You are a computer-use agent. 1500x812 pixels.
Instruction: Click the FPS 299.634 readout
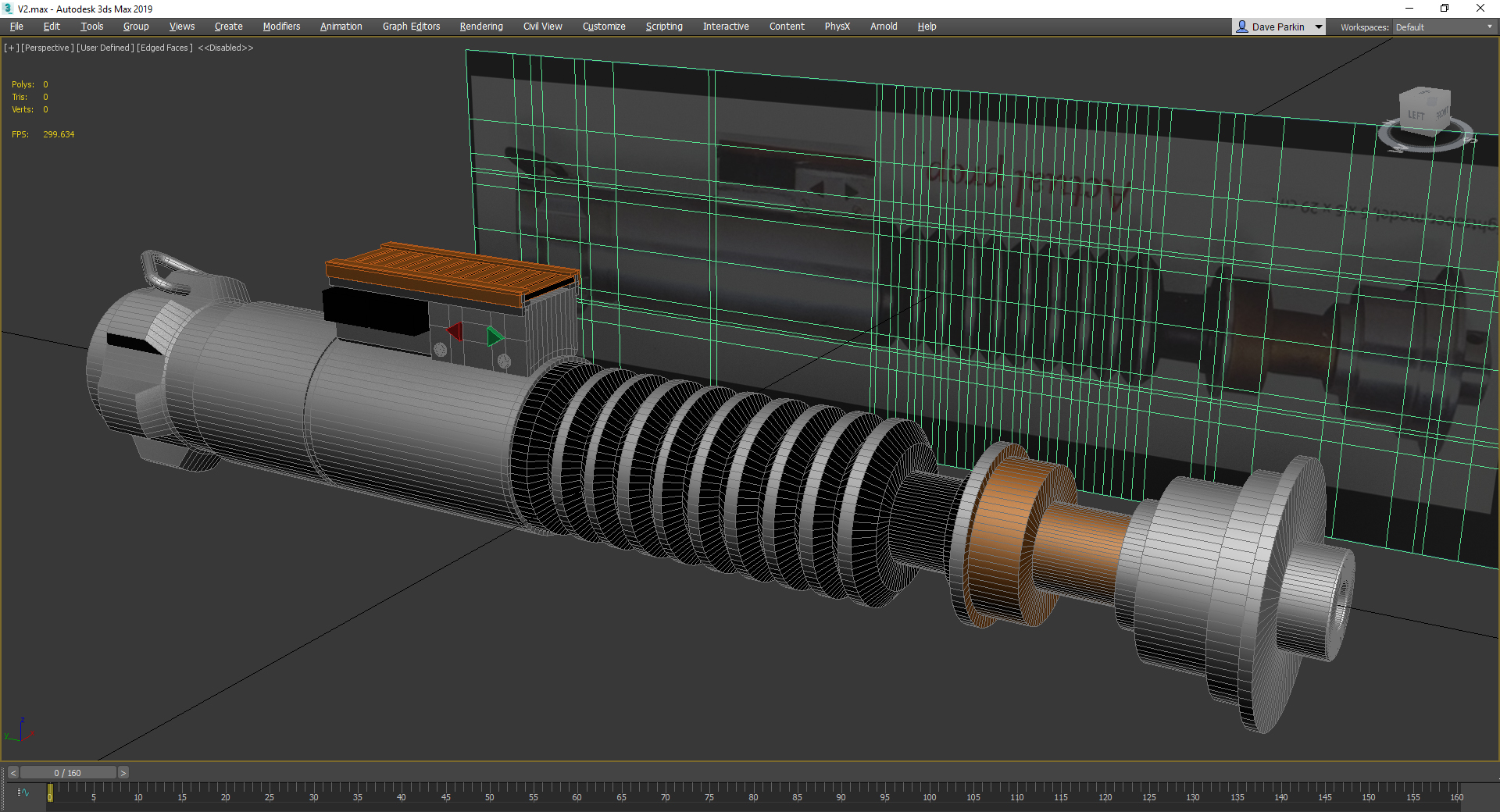[43, 134]
